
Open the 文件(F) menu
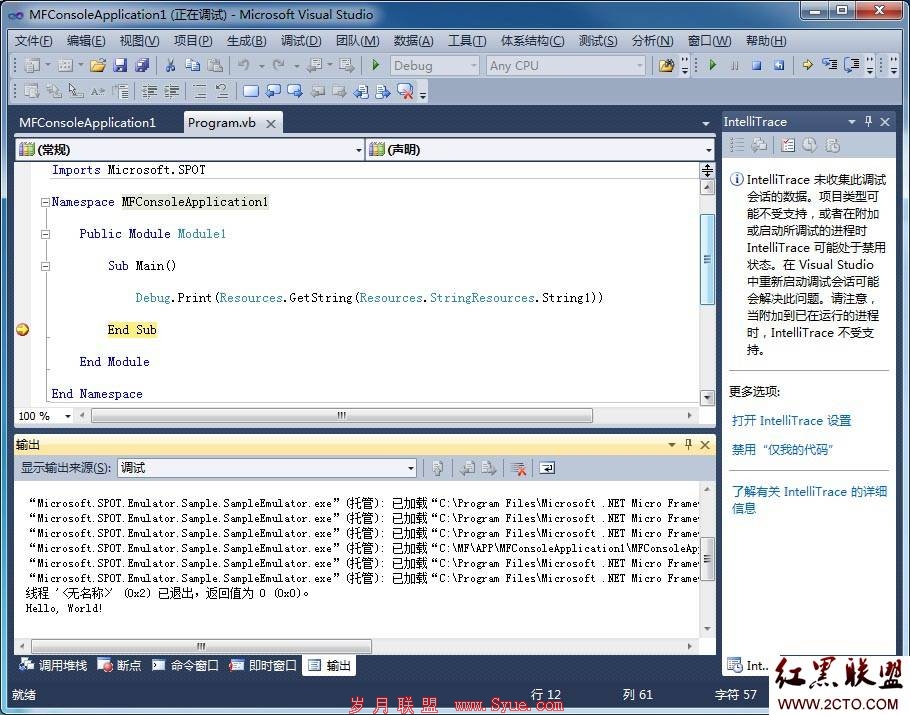coord(33,41)
